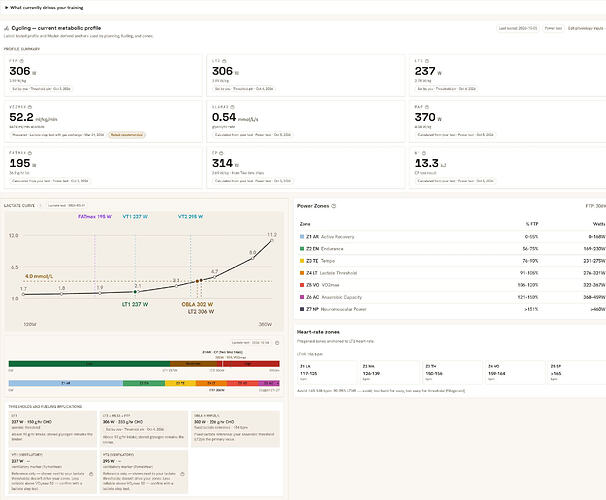Open info icon next to LT1 label

pos(427,61)
